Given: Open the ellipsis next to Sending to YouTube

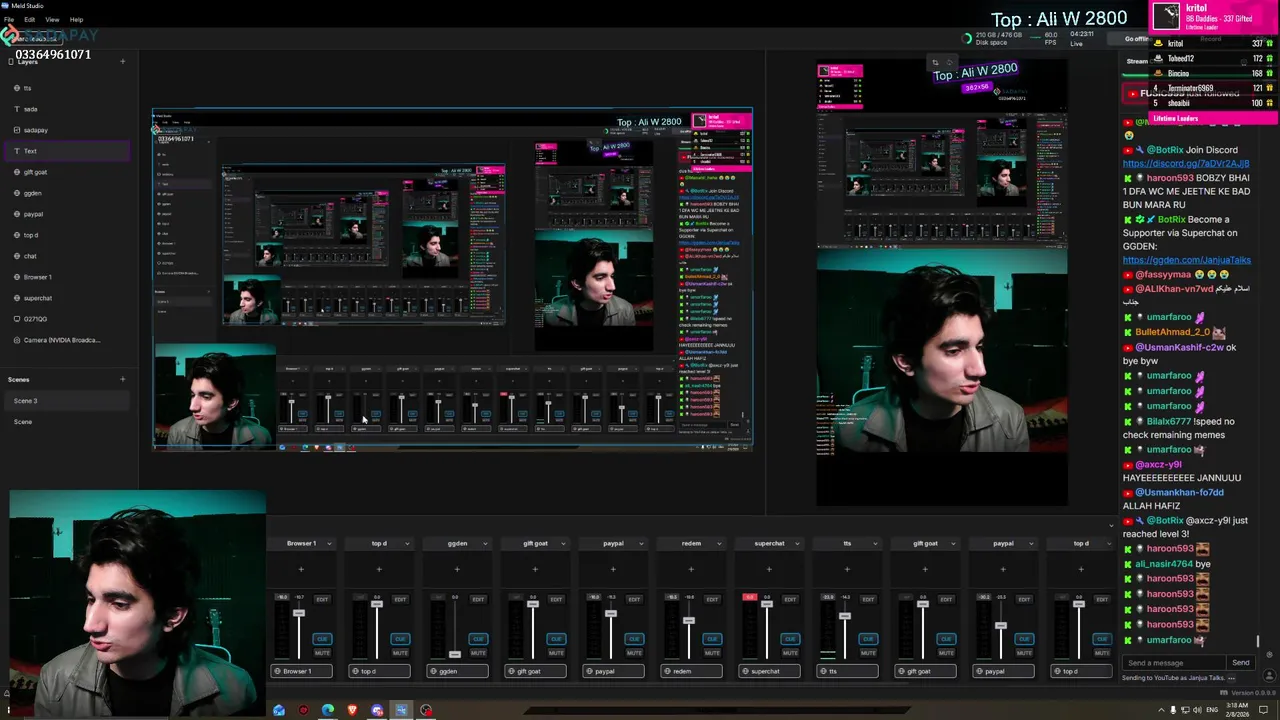Looking at the screenshot, I should click(x=1231, y=678).
